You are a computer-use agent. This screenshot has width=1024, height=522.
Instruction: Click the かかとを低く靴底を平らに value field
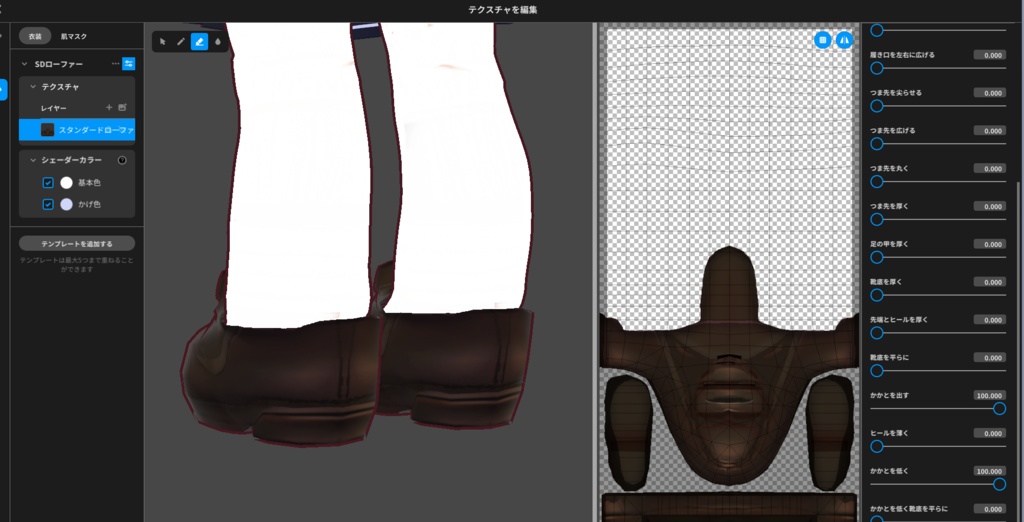click(x=989, y=509)
